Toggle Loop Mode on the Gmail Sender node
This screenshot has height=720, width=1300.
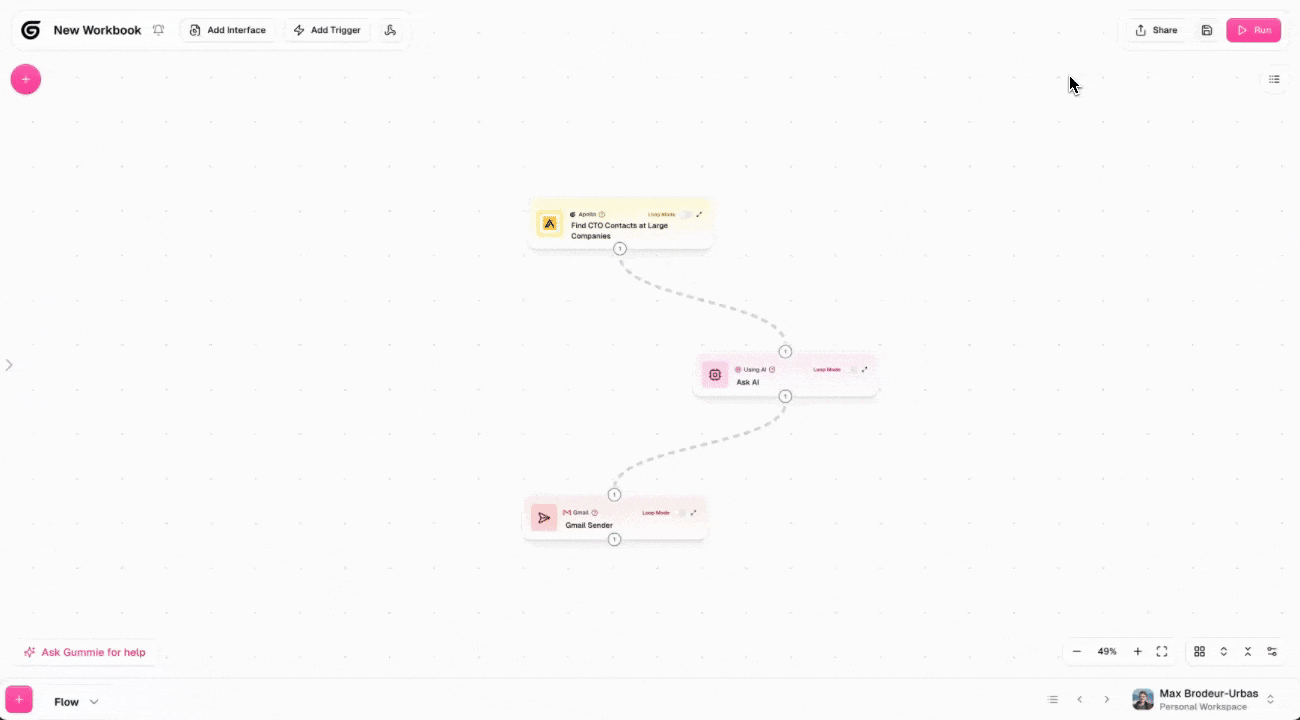[x=684, y=512]
